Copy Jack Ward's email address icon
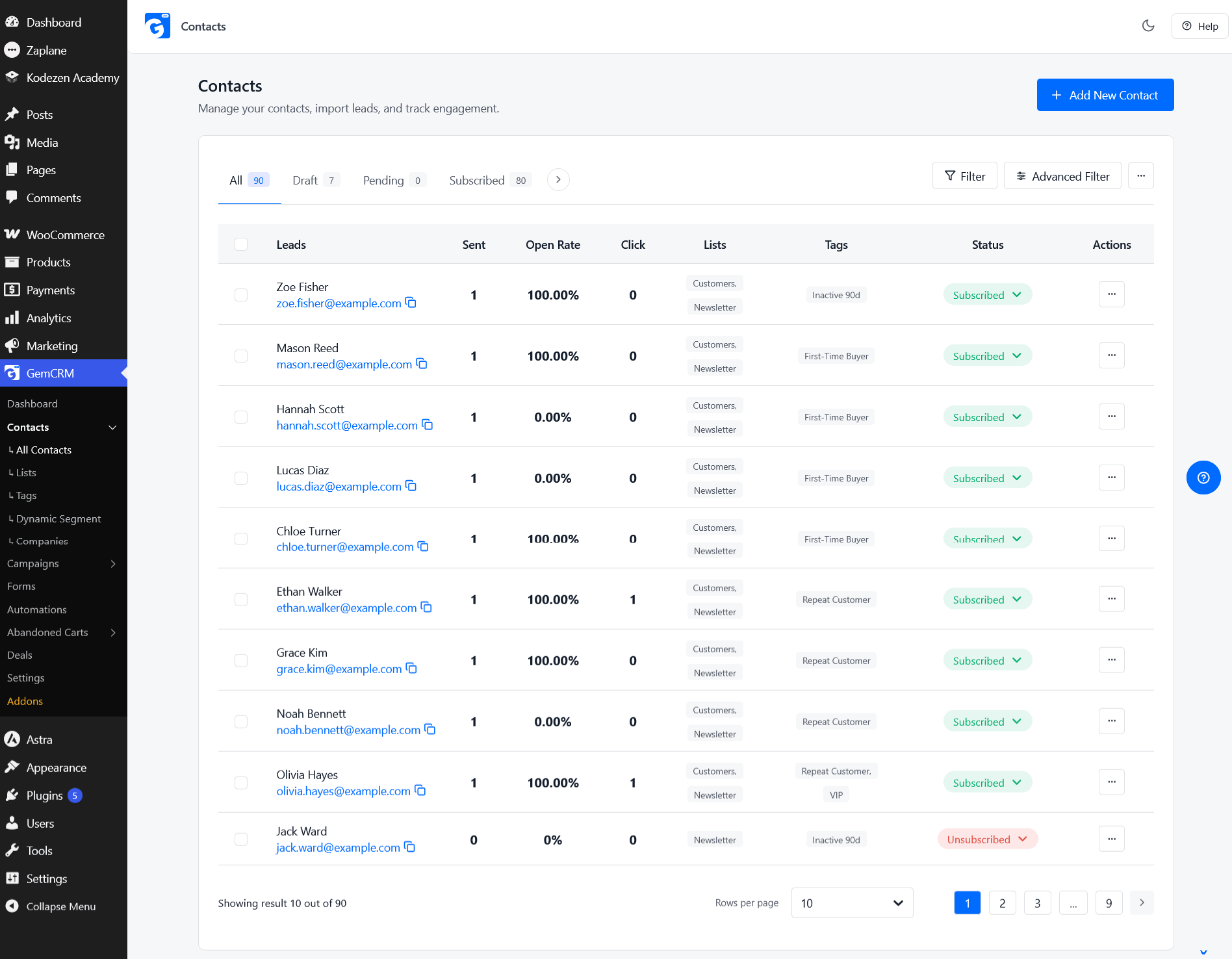The width and height of the screenshot is (1232, 959). (409, 847)
